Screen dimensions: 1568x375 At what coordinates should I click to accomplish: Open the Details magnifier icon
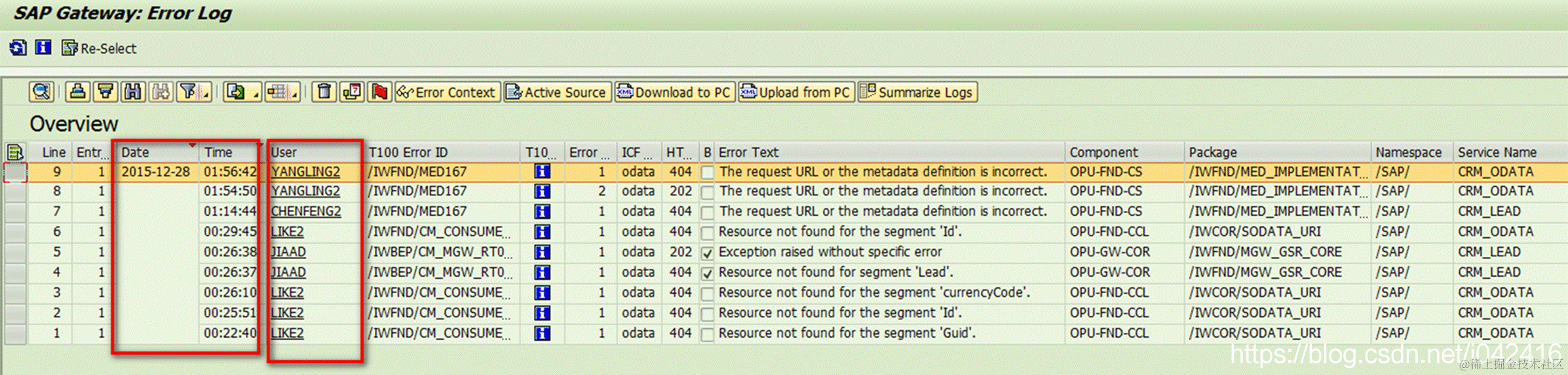pyautogui.click(x=41, y=92)
